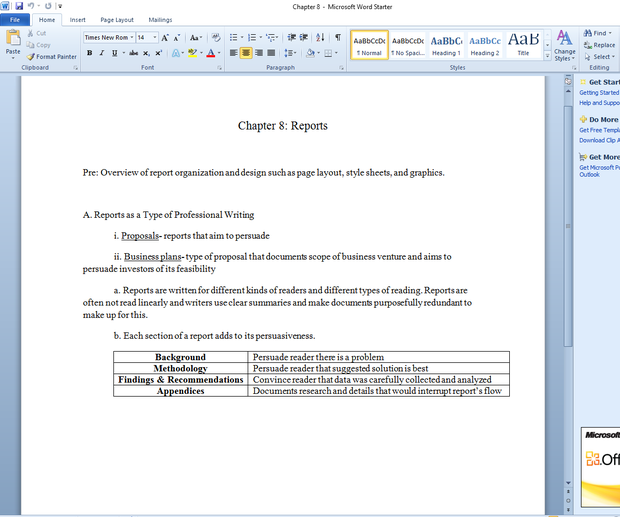Toggle Italic formatting
The width and height of the screenshot is (620, 517).
[102, 53]
